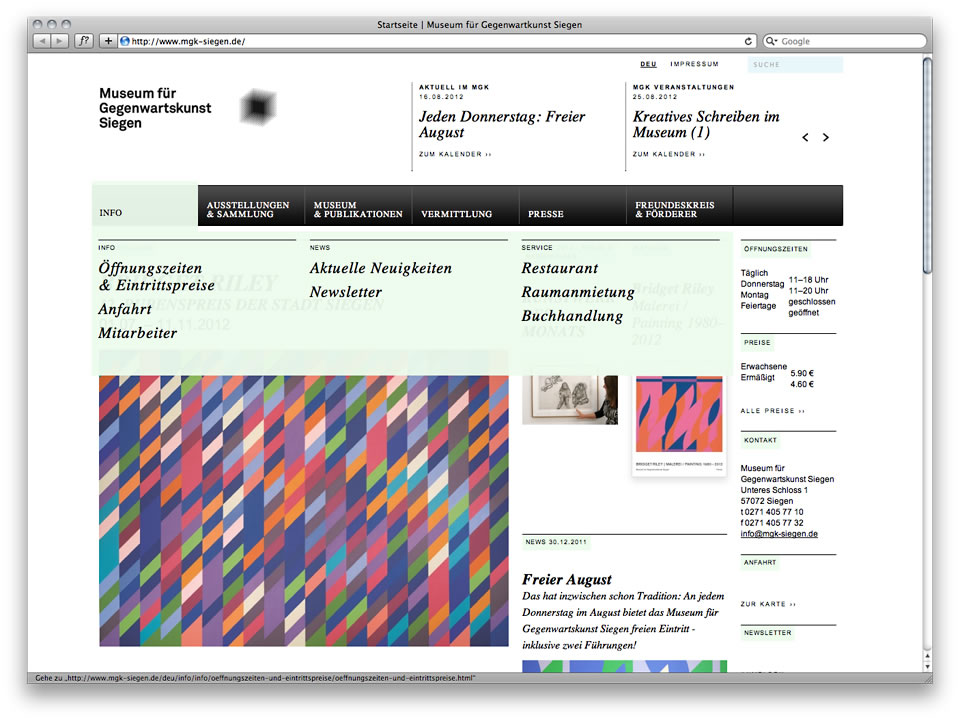Open the Buchhandlung menu entry
The height and width of the screenshot is (721, 960).
572,316
